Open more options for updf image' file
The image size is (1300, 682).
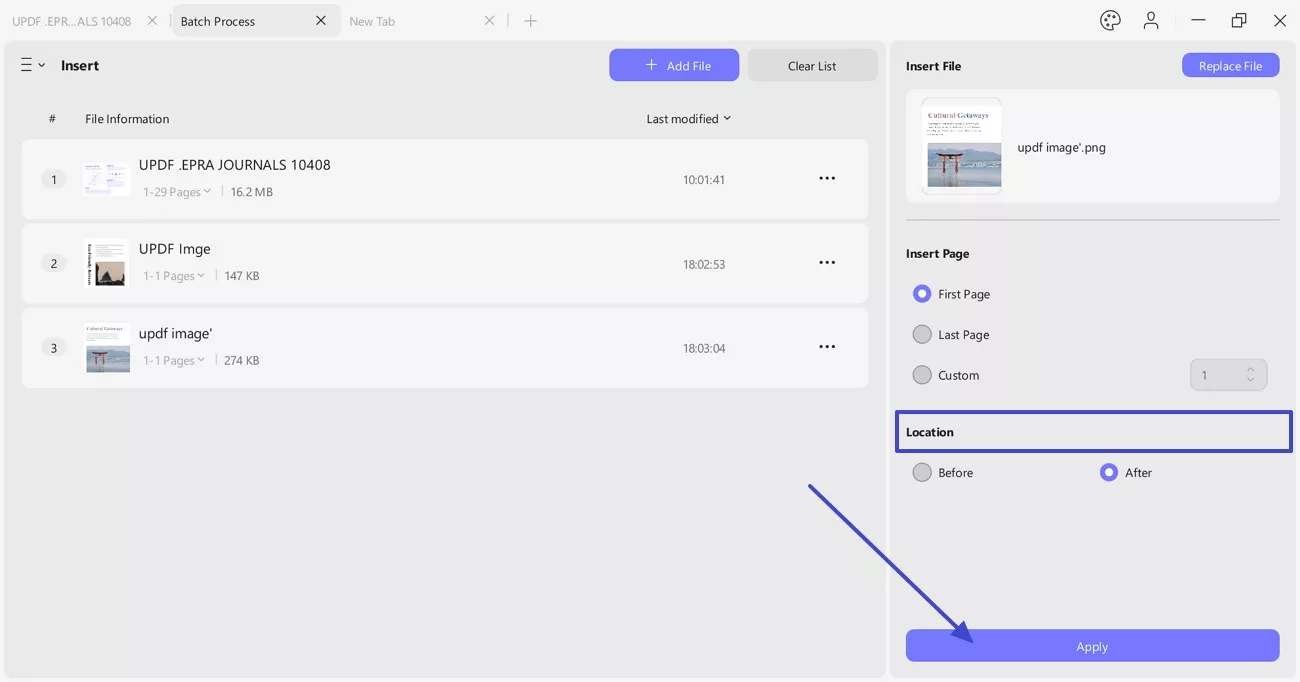tap(827, 347)
